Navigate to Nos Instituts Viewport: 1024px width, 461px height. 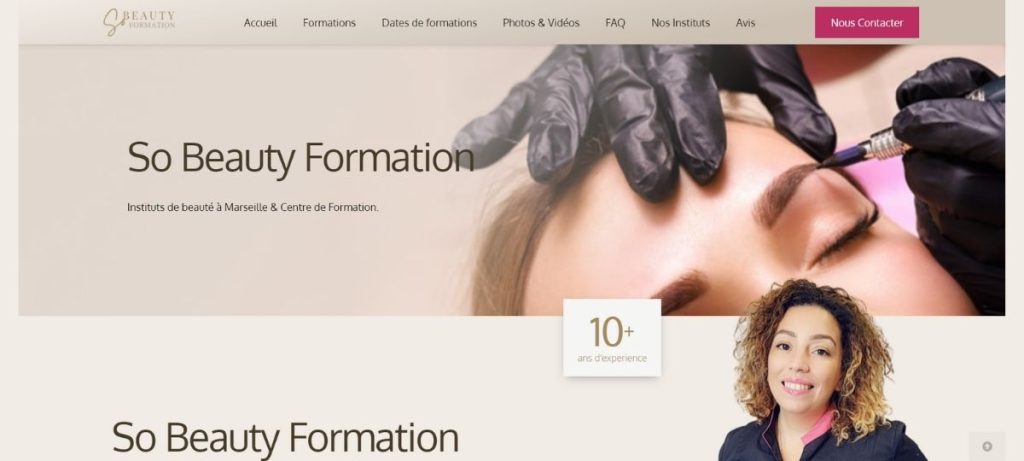(x=680, y=23)
